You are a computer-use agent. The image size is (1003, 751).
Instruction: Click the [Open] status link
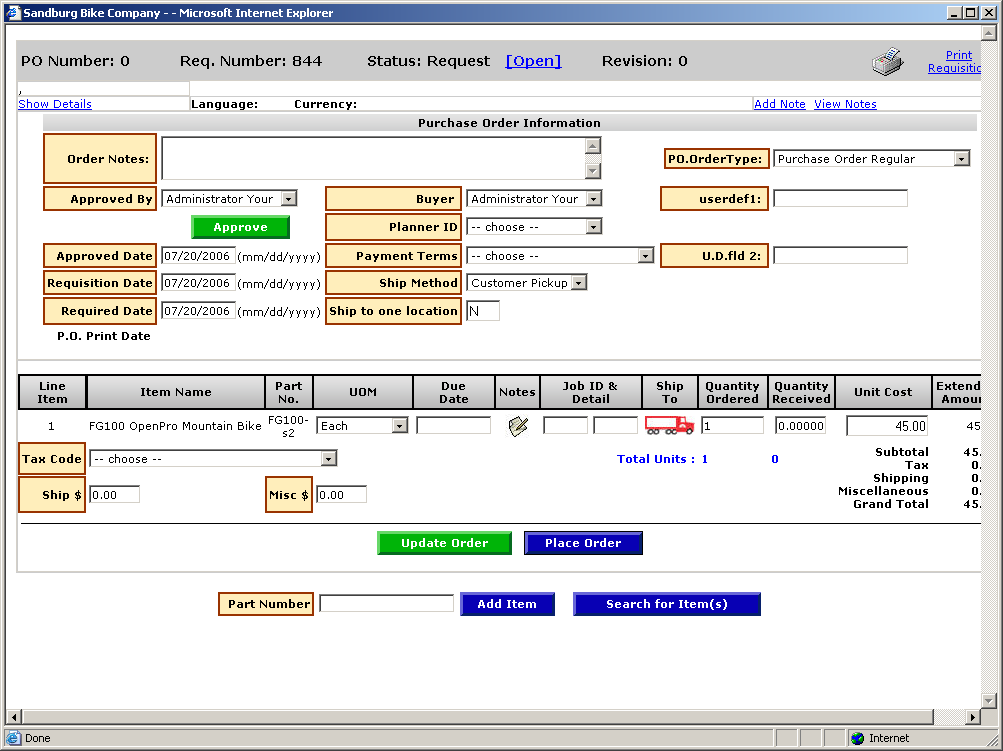(533, 61)
